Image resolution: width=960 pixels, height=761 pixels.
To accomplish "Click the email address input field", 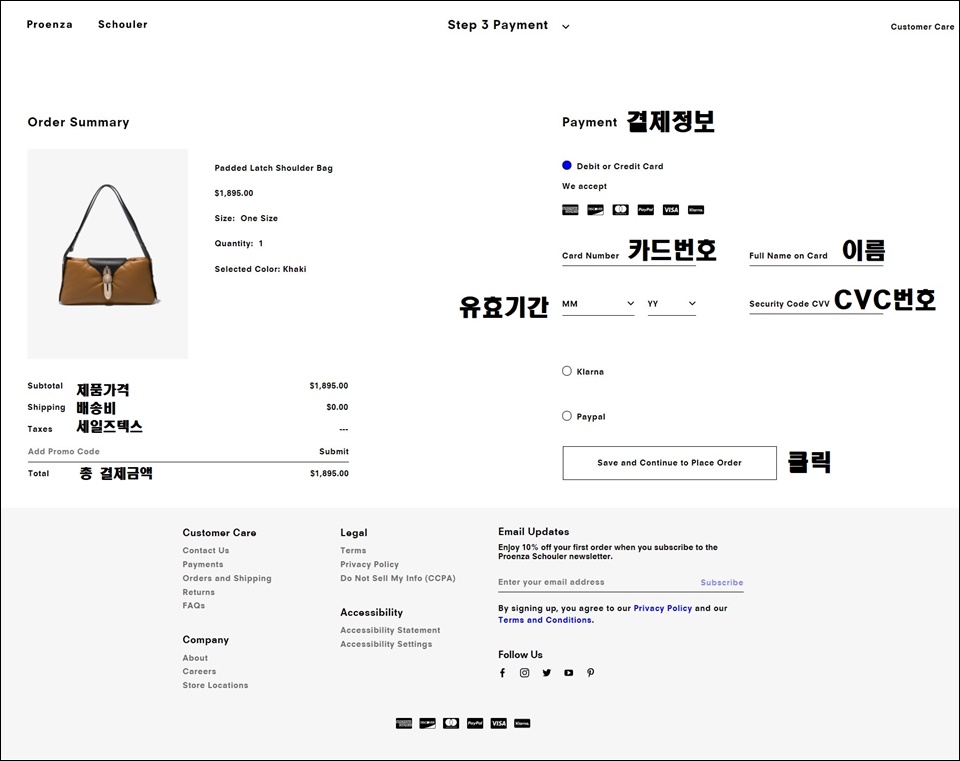I will 597,582.
